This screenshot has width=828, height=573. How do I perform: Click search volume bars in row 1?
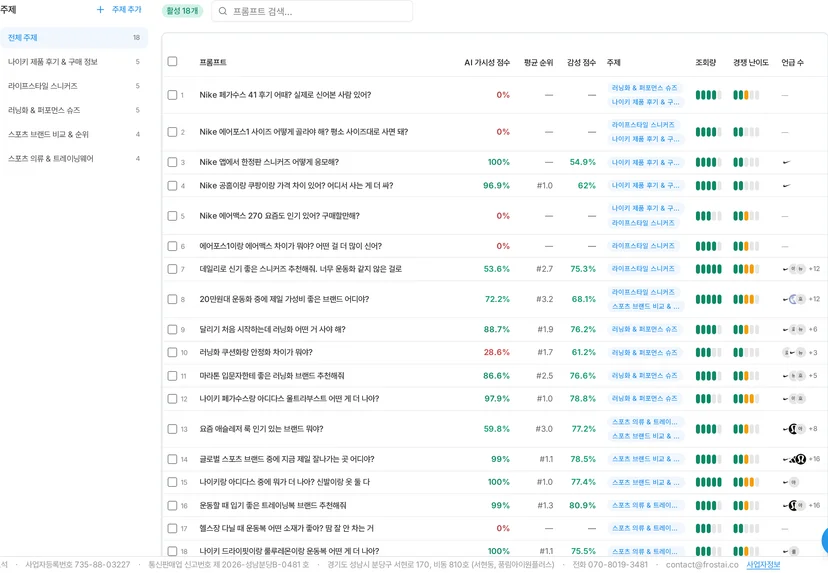pos(708,95)
